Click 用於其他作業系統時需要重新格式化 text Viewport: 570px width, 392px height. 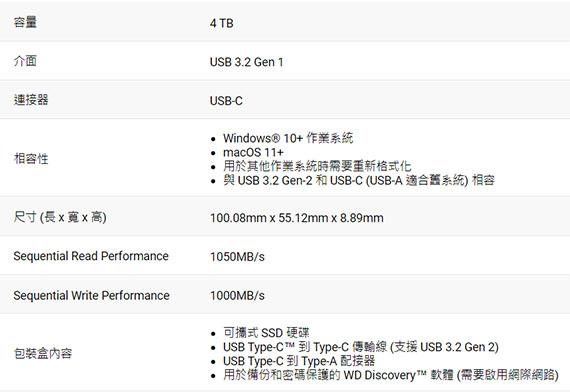[317, 166]
